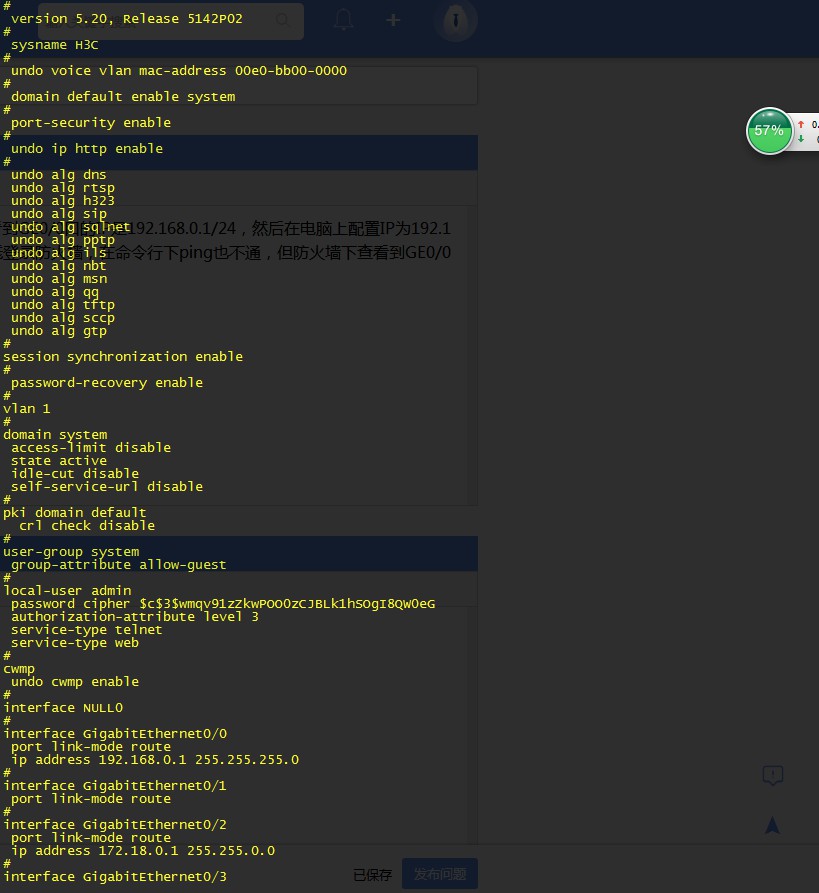Click the search magnifier icon in the top bar

(282, 20)
